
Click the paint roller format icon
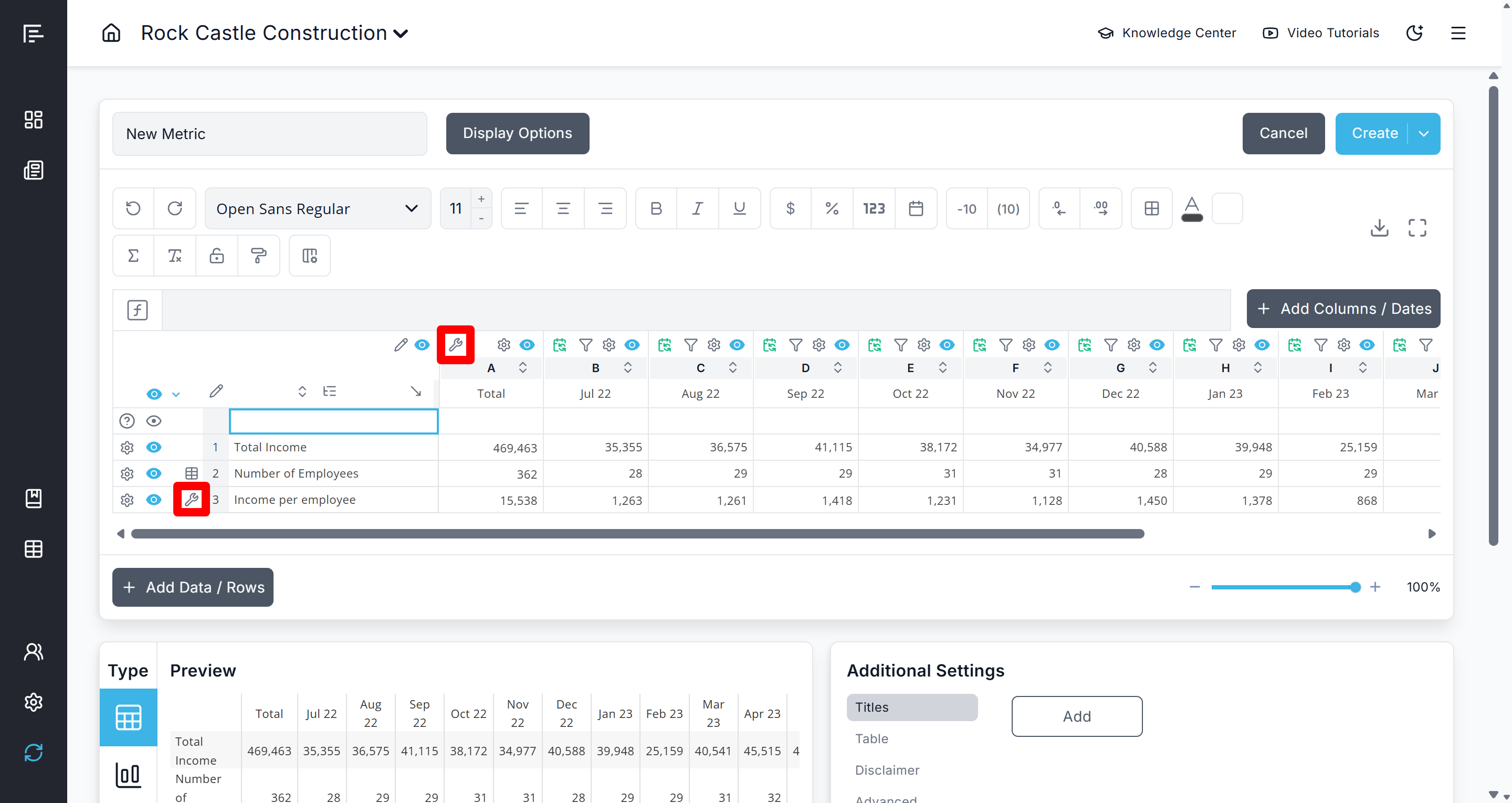258,256
